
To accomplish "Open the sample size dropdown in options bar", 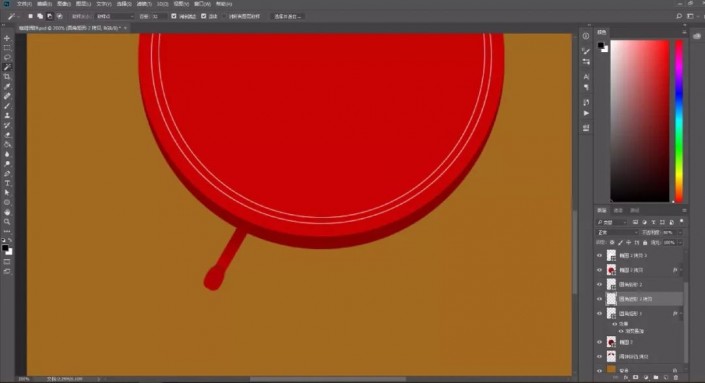I will [x=115, y=16].
